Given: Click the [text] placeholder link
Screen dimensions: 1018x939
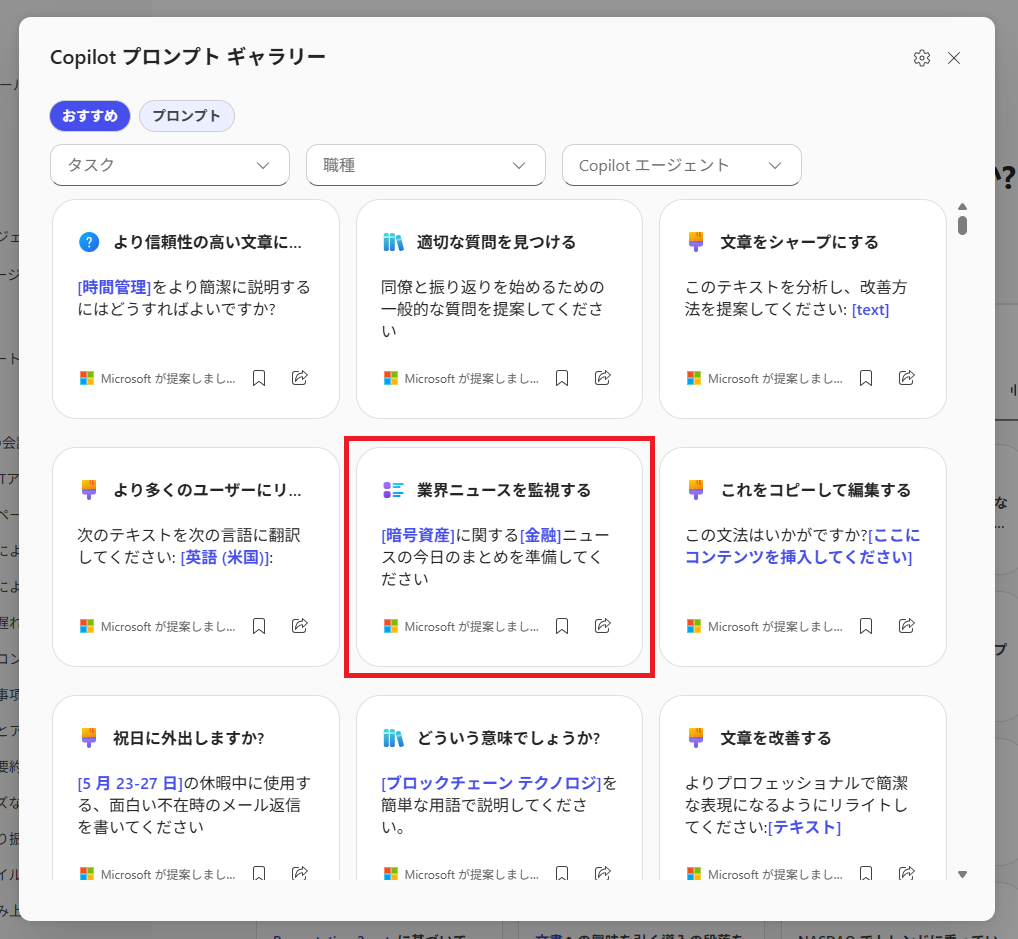Looking at the screenshot, I should click(870, 310).
